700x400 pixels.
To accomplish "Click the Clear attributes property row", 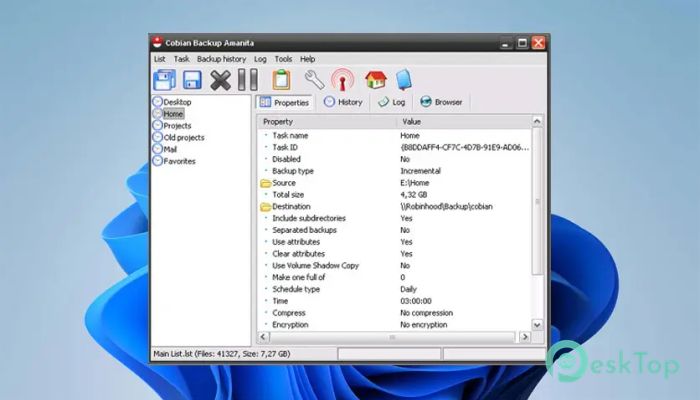I will (x=395, y=254).
